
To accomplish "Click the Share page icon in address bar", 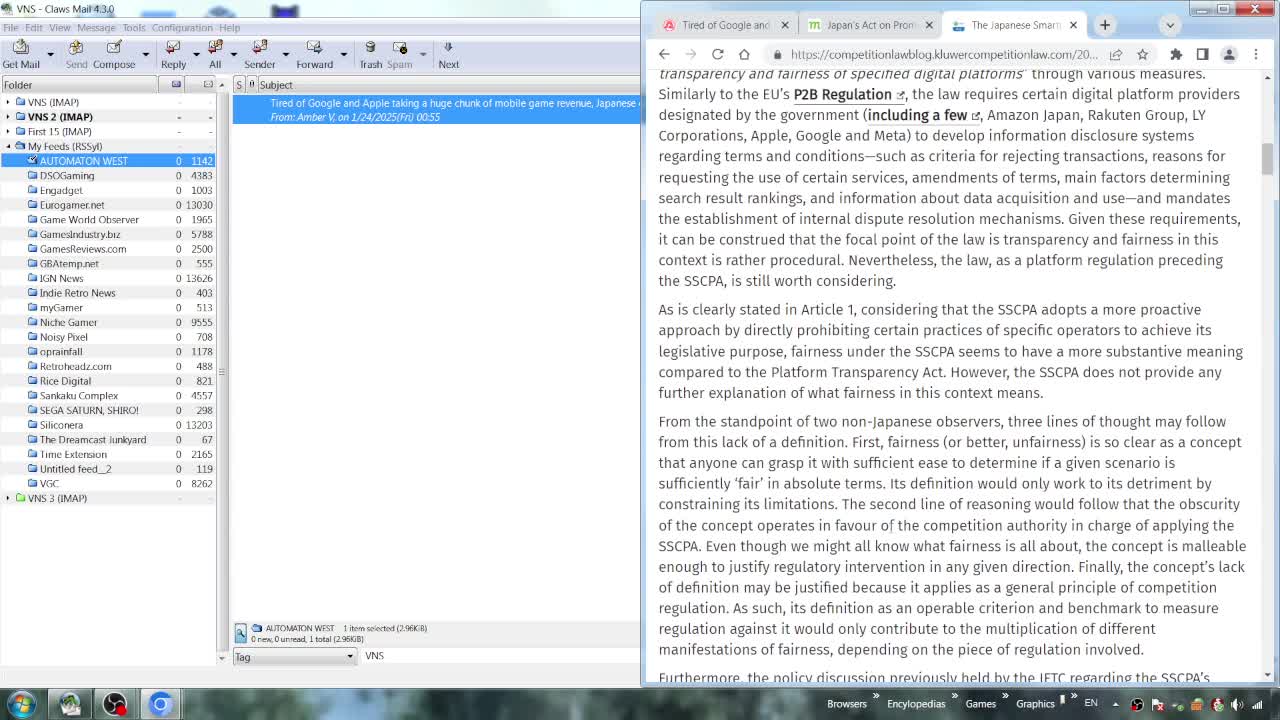I will 1116,54.
